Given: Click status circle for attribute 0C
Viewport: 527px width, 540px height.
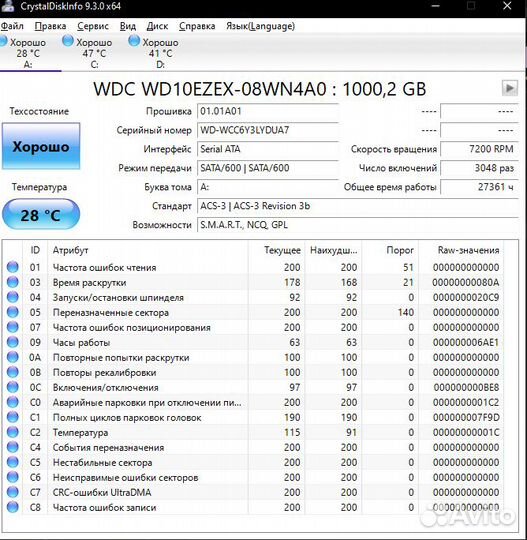Looking at the screenshot, I should coord(13,387).
